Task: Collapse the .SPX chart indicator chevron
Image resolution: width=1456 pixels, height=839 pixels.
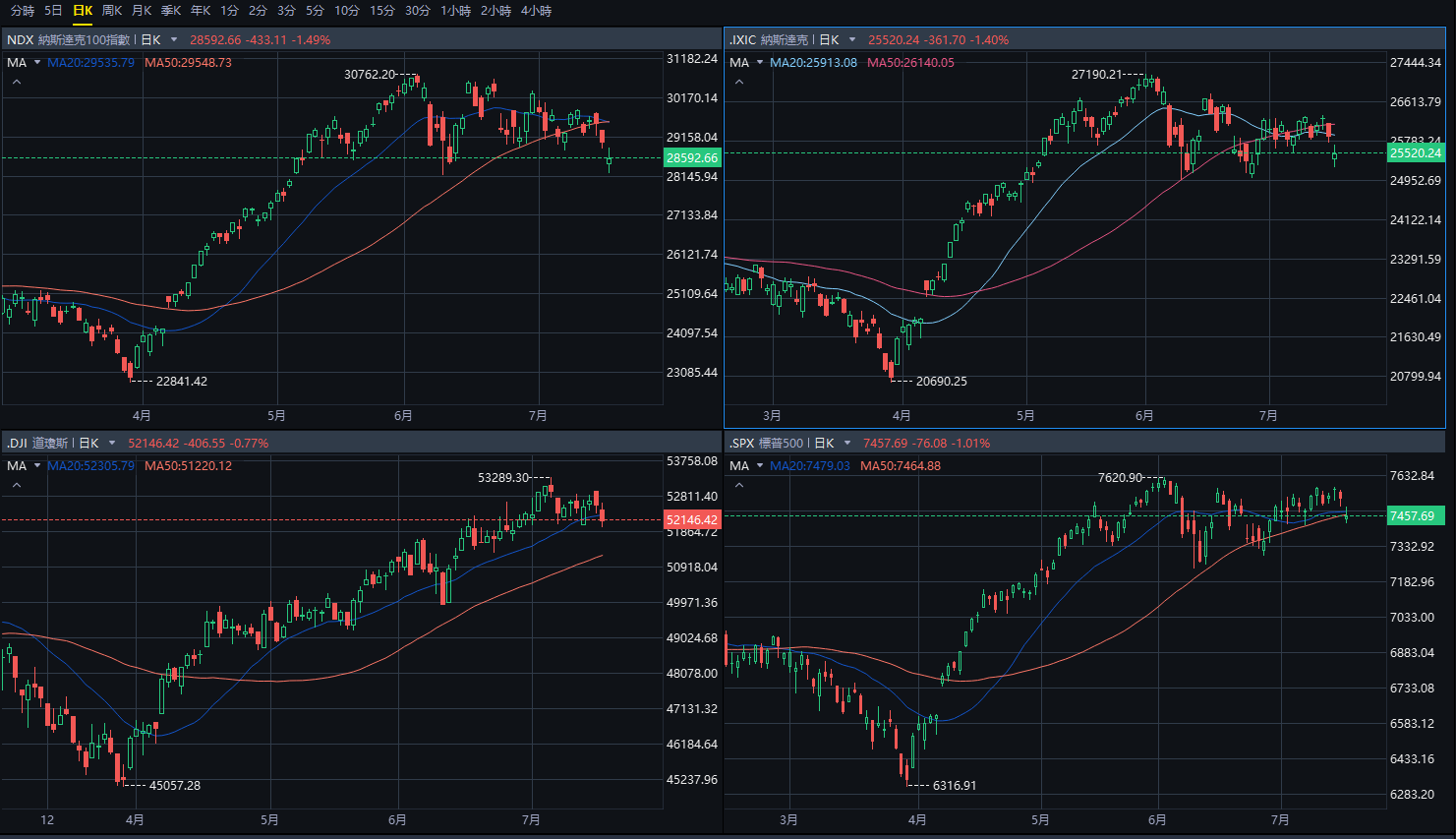Action: 739,486
